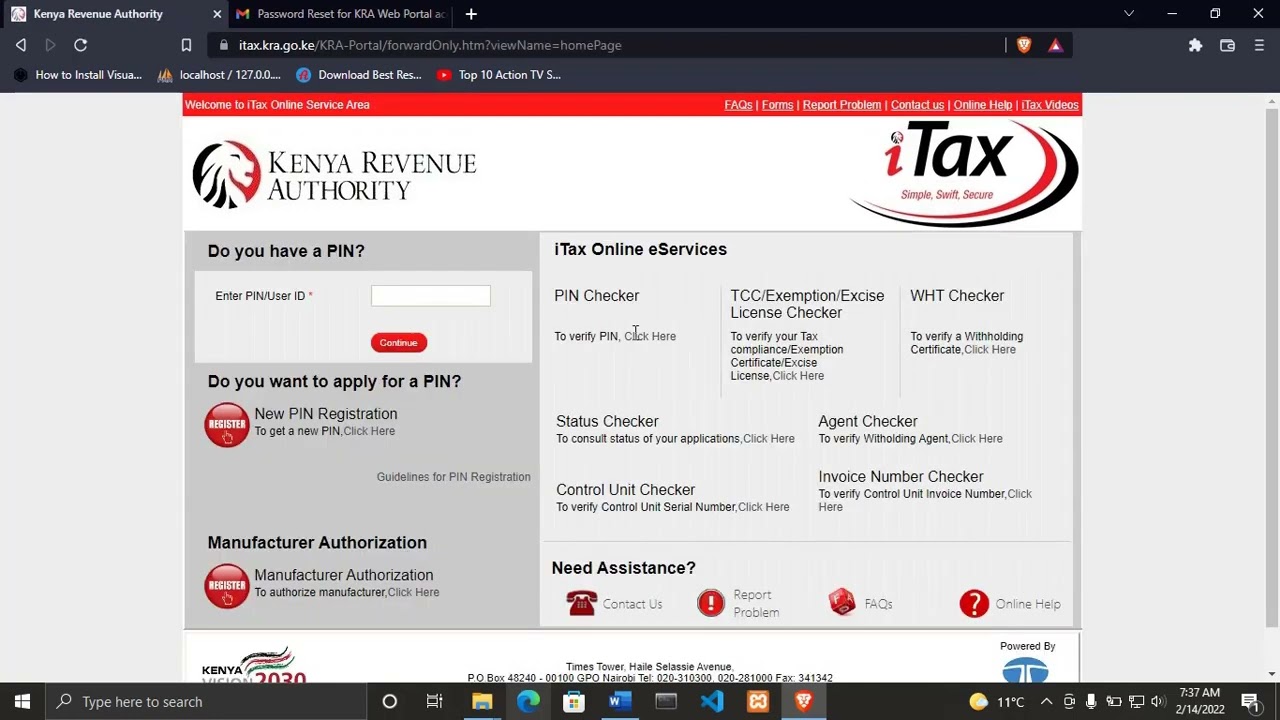
Task: Open the browser hamburger menu
Action: pos(1259,45)
